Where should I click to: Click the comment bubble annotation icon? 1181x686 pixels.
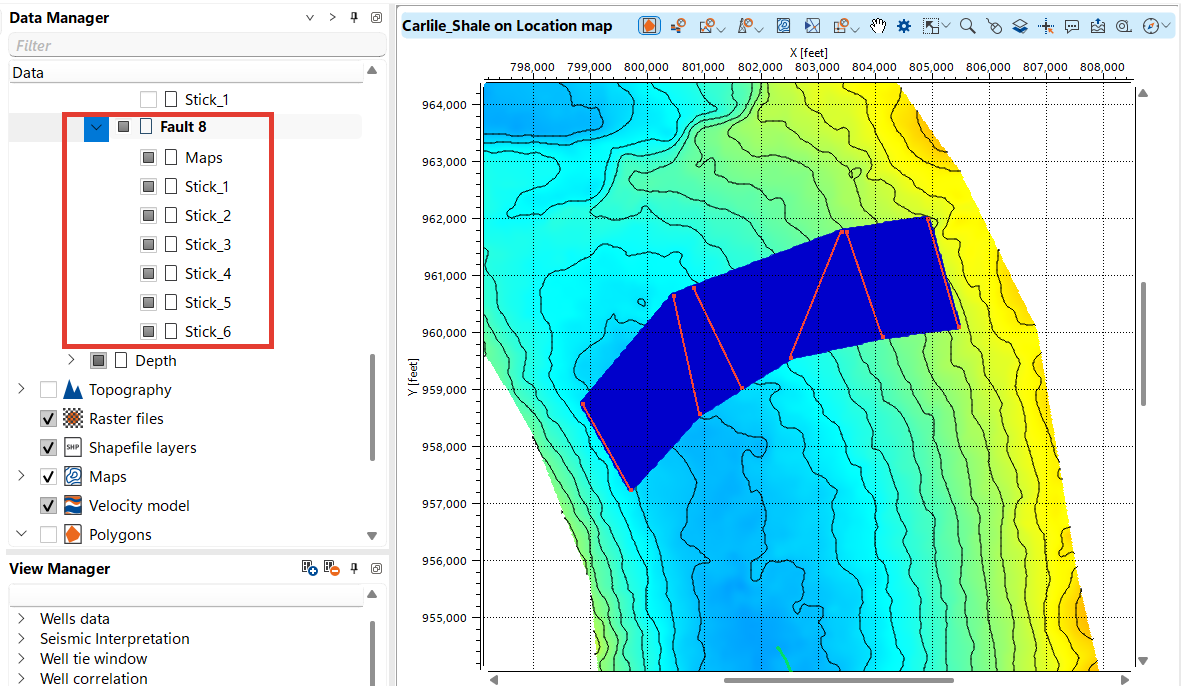(x=1072, y=26)
